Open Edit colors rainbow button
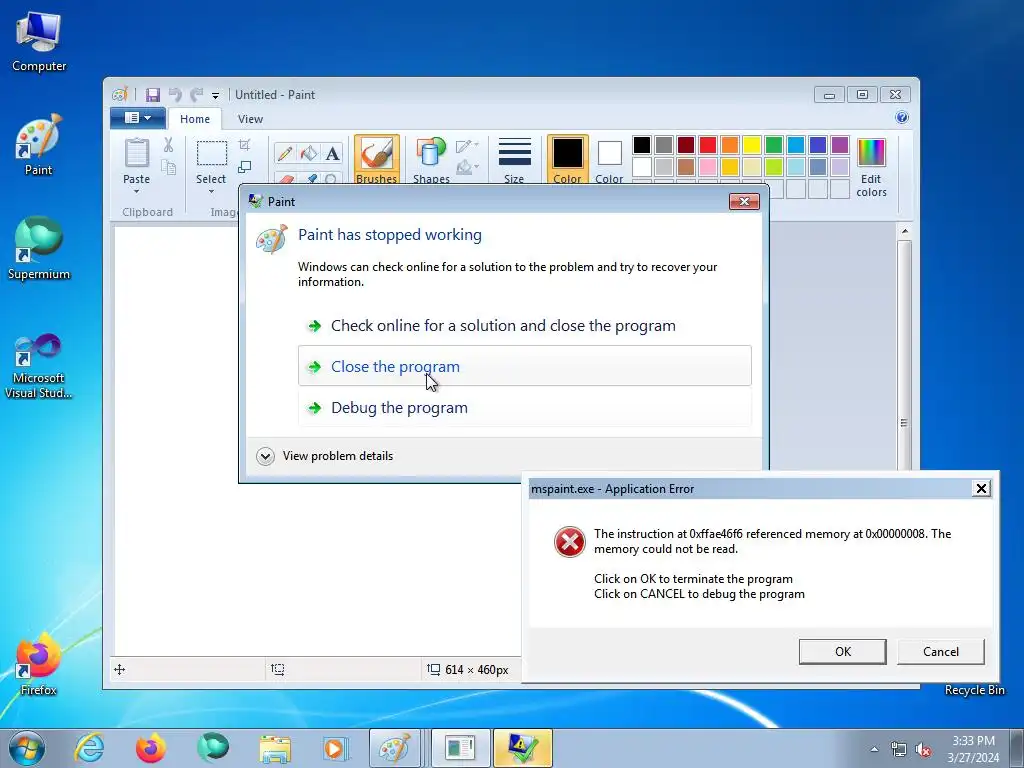1024x768 pixels. [871, 167]
